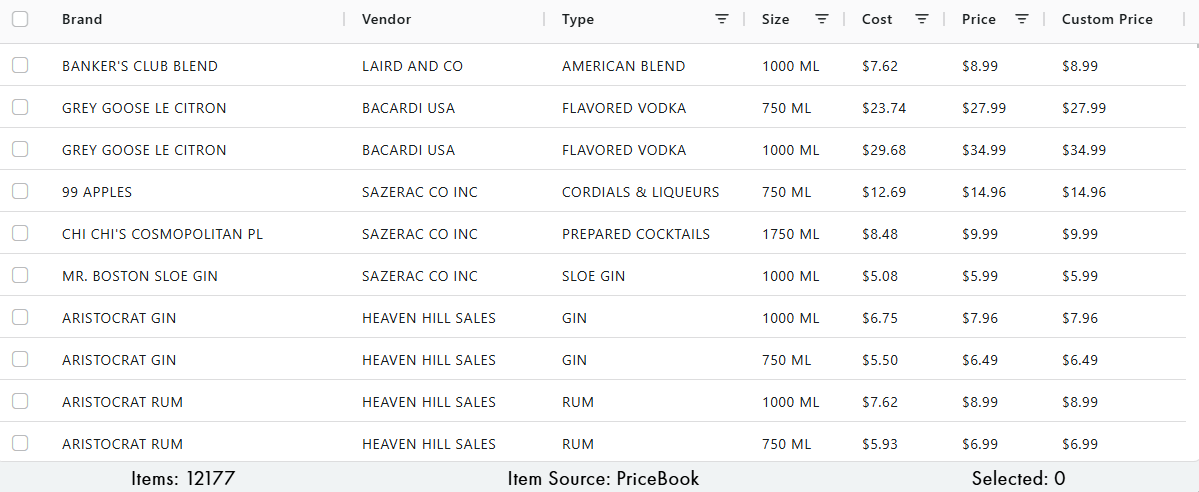Select the 1750 ML size cell
This screenshot has height=492, width=1199.
(x=791, y=234)
